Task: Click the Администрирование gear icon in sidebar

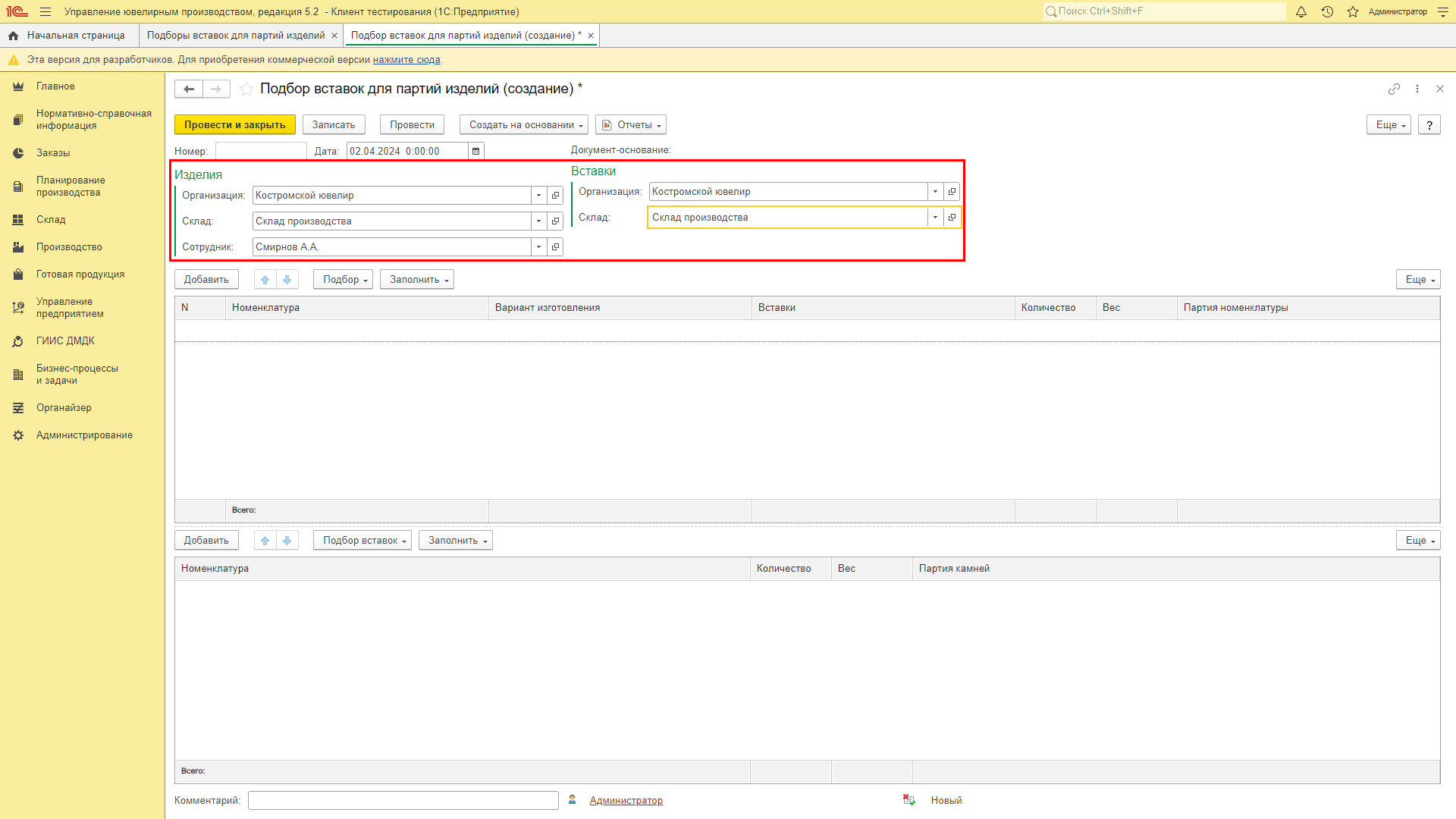Action: pyautogui.click(x=18, y=435)
